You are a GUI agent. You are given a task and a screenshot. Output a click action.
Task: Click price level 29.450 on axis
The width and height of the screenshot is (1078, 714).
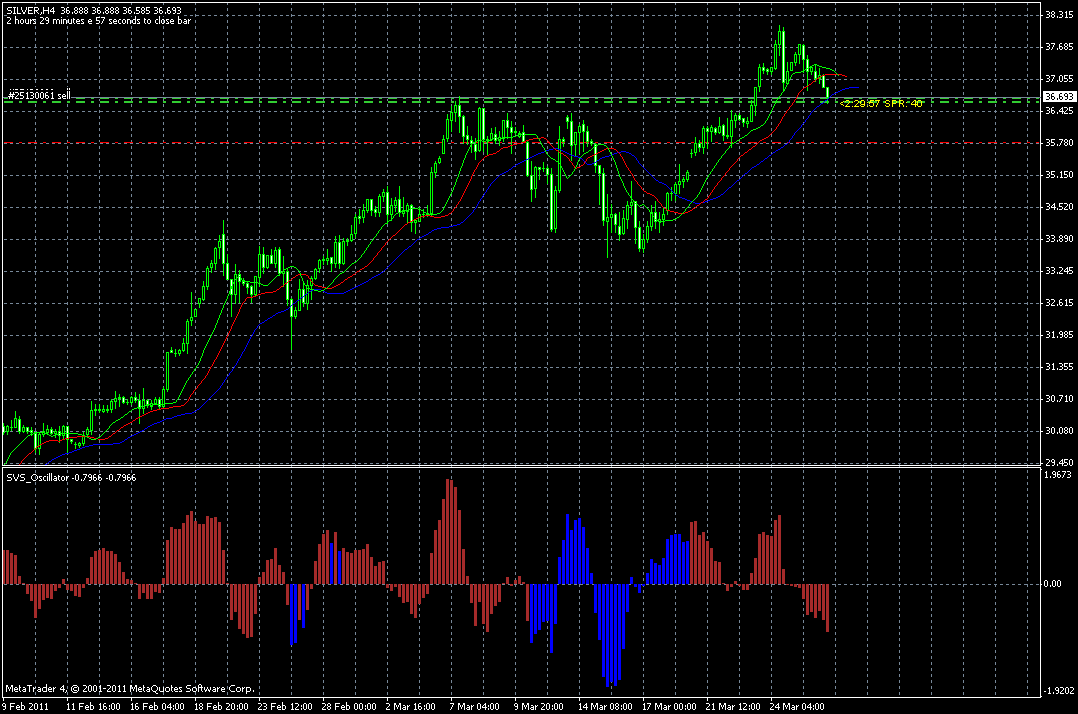pos(1059,462)
